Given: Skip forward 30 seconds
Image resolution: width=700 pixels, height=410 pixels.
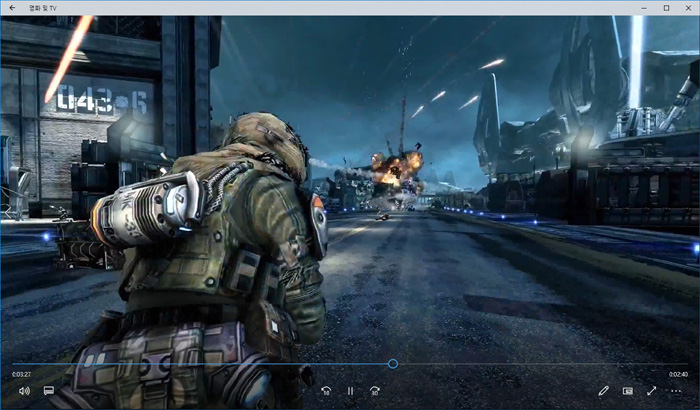Looking at the screenshot, I should (x=375, y=391).
